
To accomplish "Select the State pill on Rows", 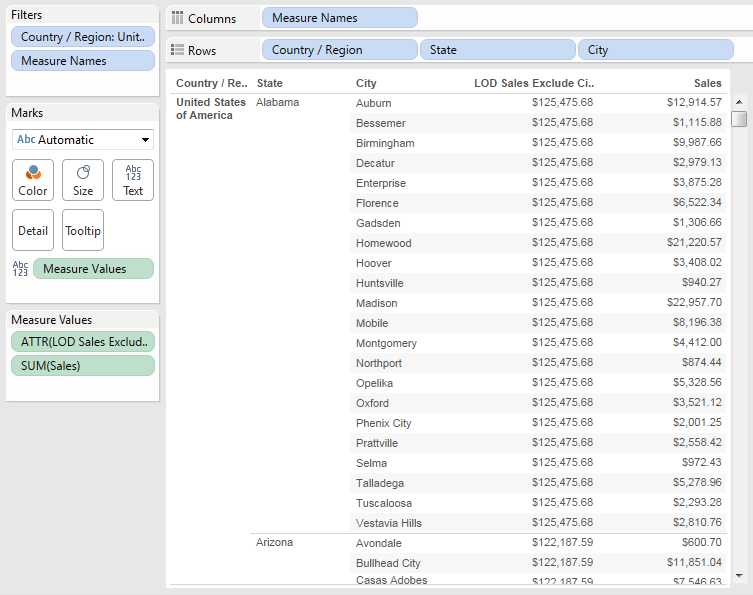I will coord(498,50).
